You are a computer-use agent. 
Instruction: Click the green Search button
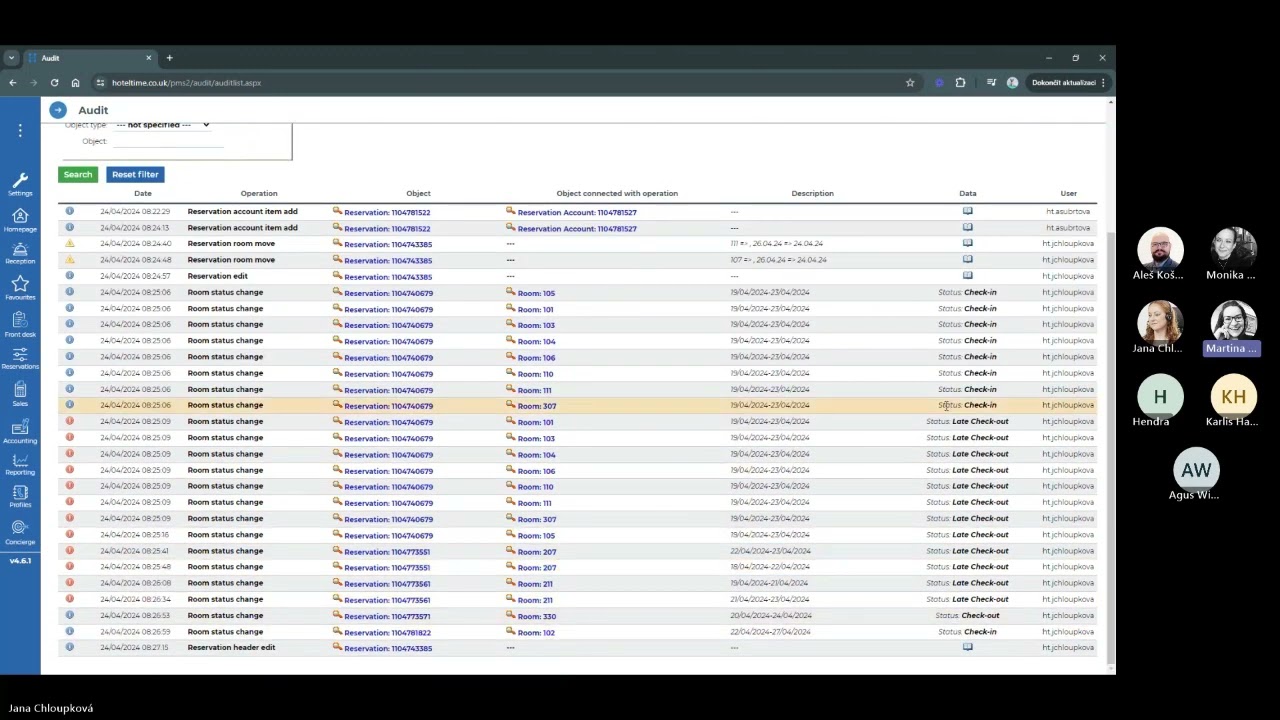78,174
